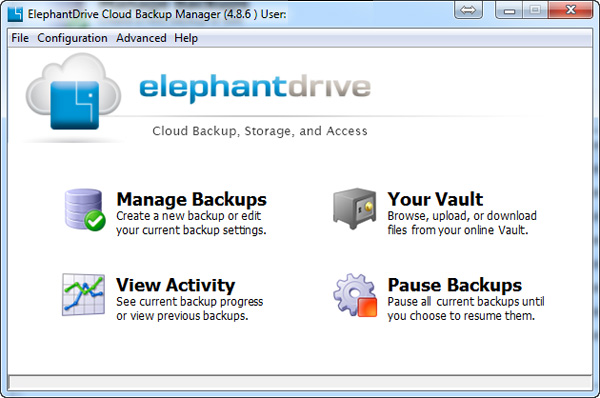Viewport: 600px width, 398px height.
Task: Click 'Create a new backup or edit' description
Action: pos(188,216)
